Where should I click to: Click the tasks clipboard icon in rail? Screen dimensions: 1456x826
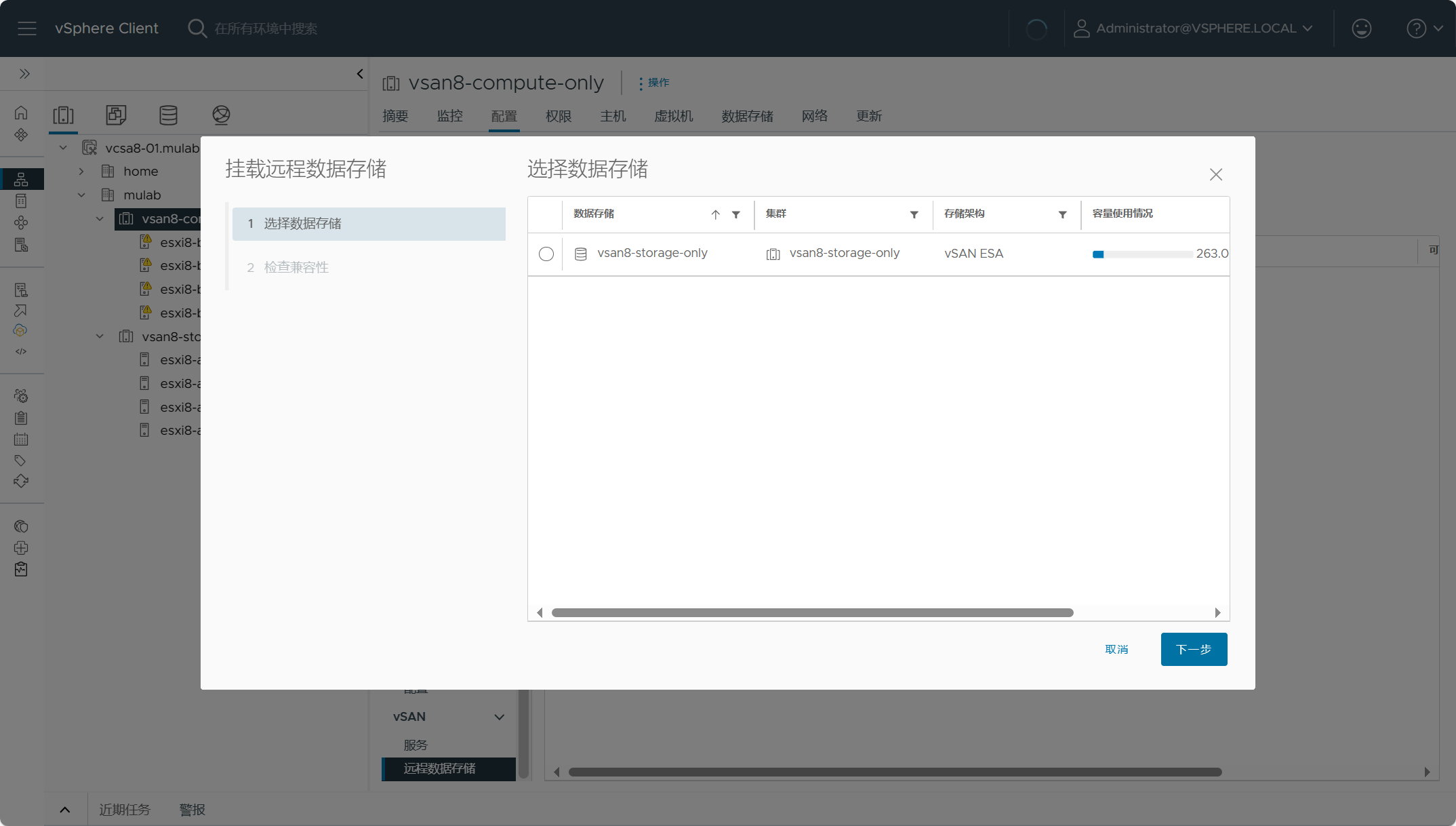click(x=21, y=418)
